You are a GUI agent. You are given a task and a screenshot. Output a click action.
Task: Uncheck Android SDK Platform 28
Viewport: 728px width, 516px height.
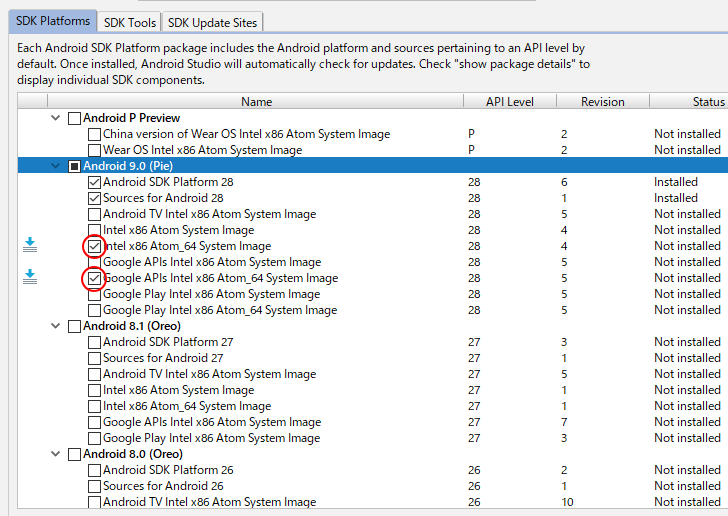pos(94,182)
